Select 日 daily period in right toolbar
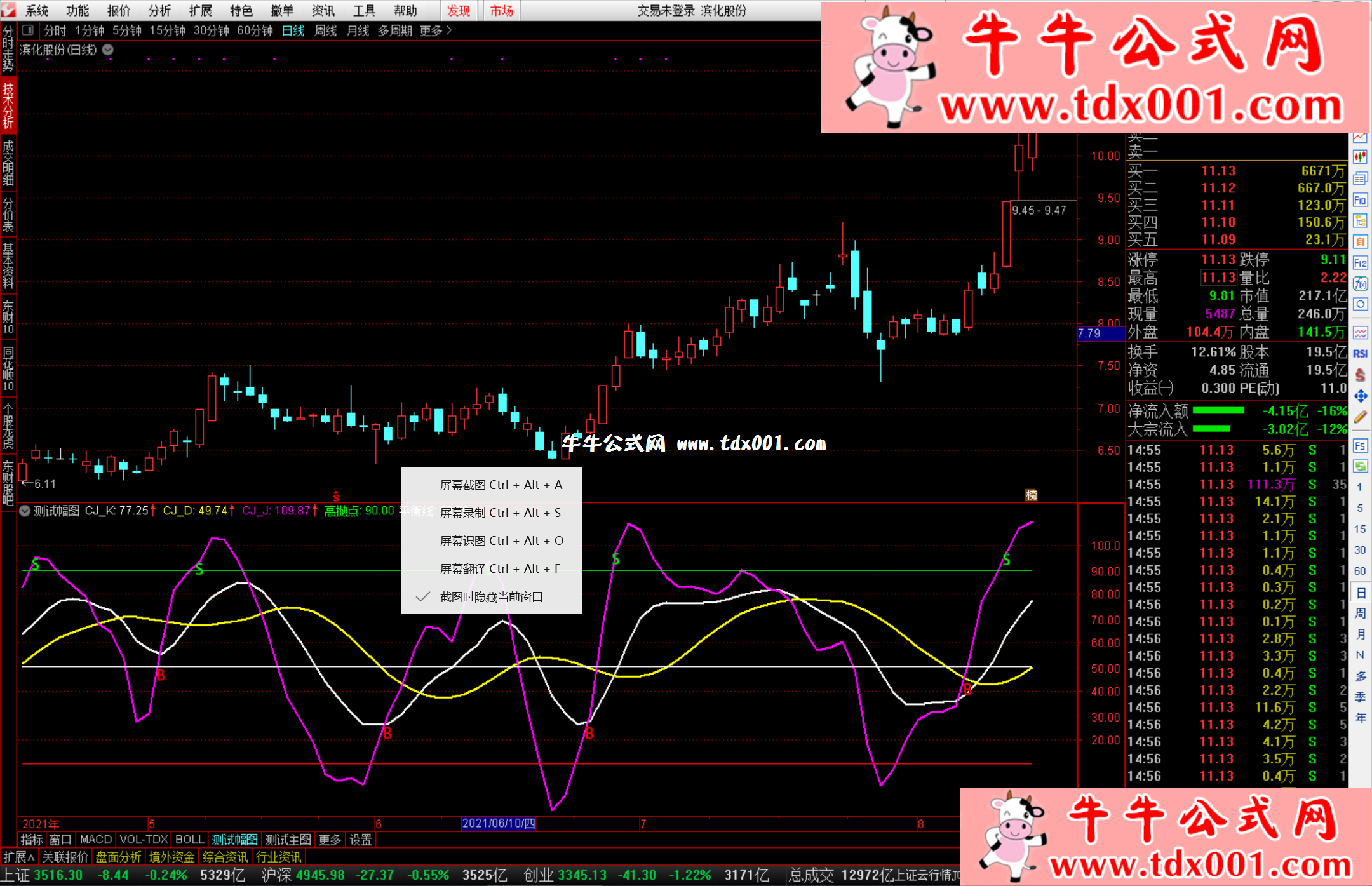 click(x=1360, y=593)
